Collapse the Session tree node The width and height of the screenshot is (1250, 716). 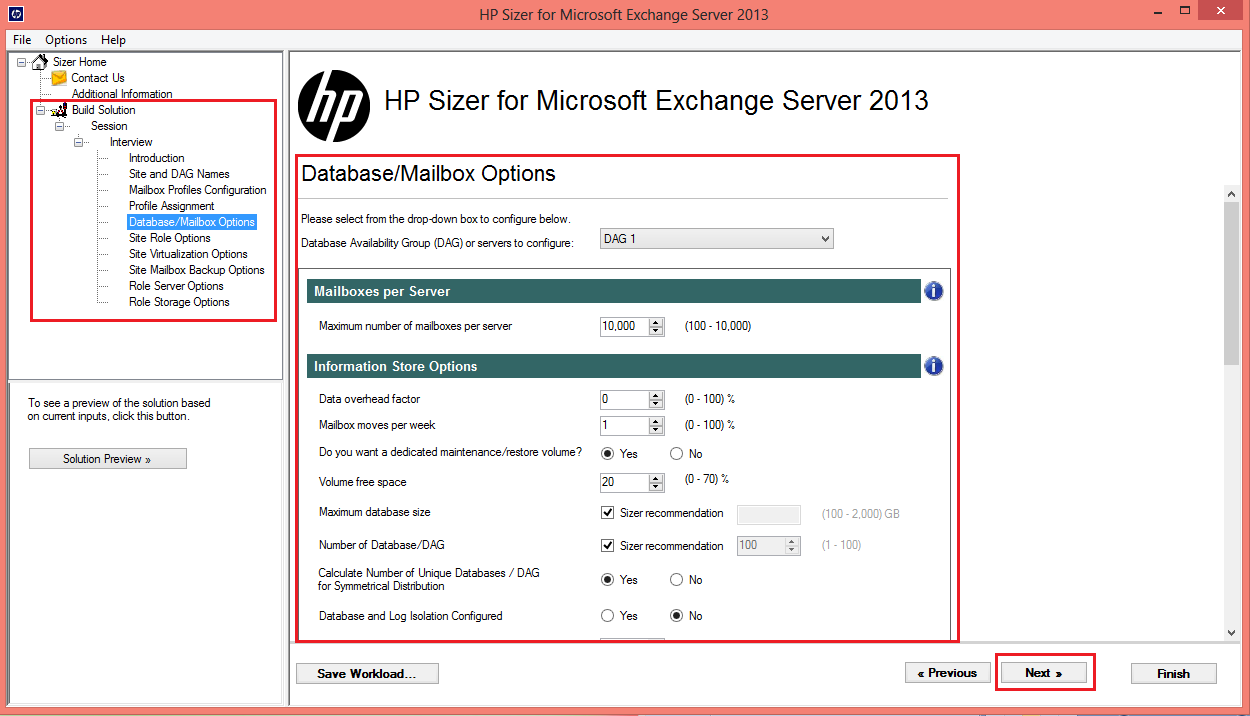[x=60, y=126]
